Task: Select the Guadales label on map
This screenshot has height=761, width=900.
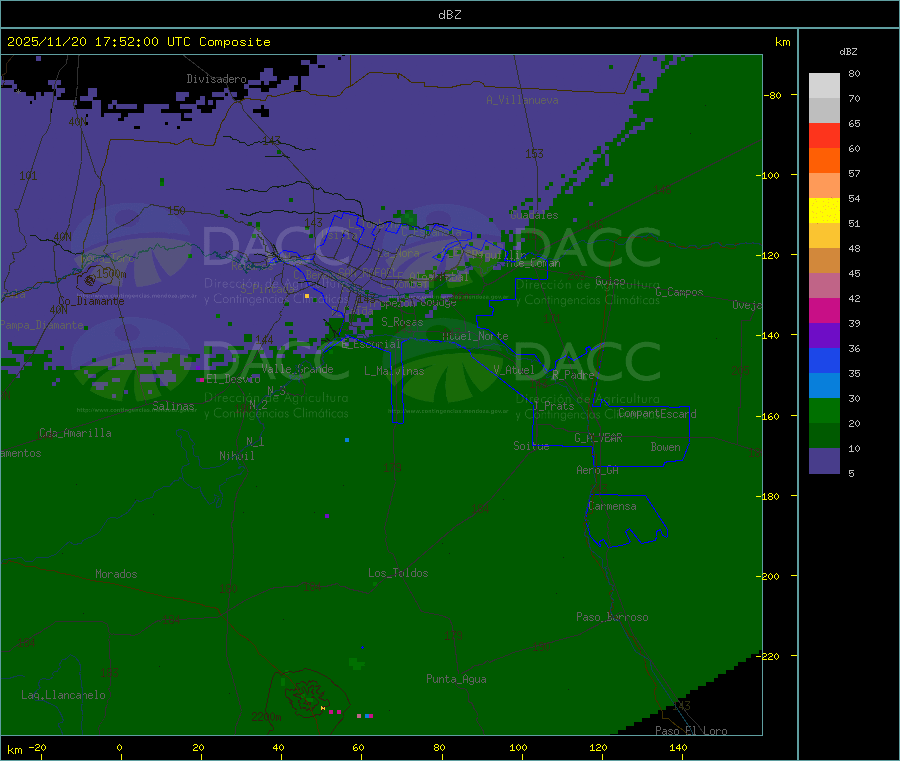Action: (534, 215)
